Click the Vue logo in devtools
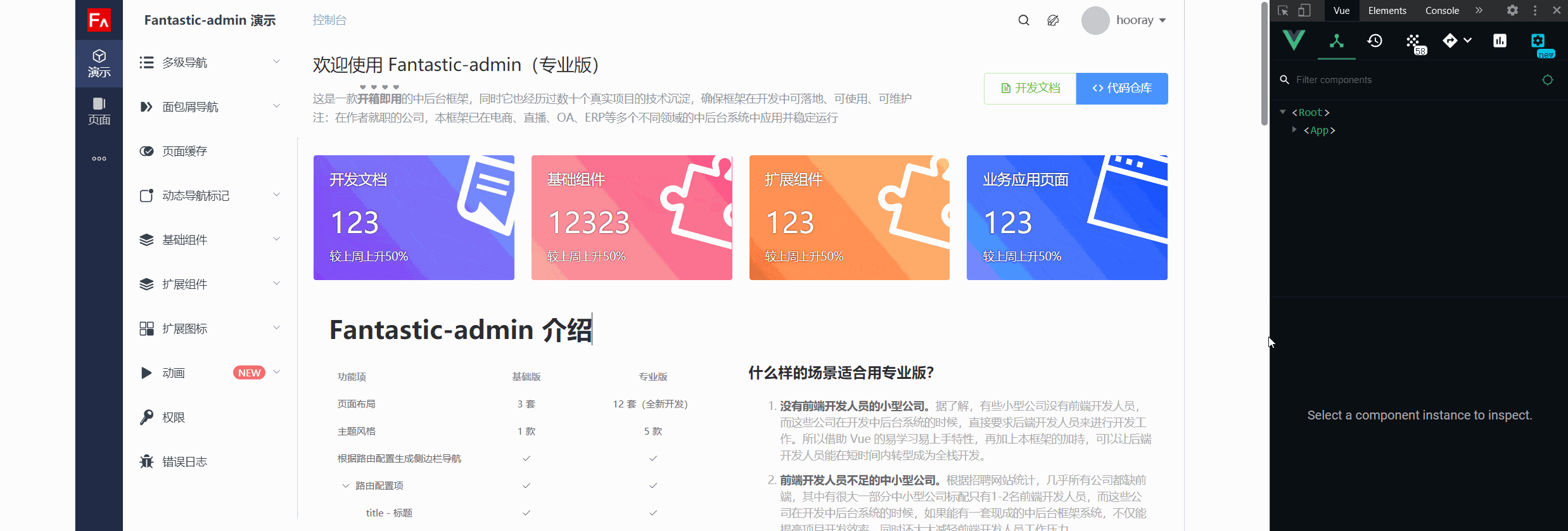 pyautogui.click(x=1294, y=41)
